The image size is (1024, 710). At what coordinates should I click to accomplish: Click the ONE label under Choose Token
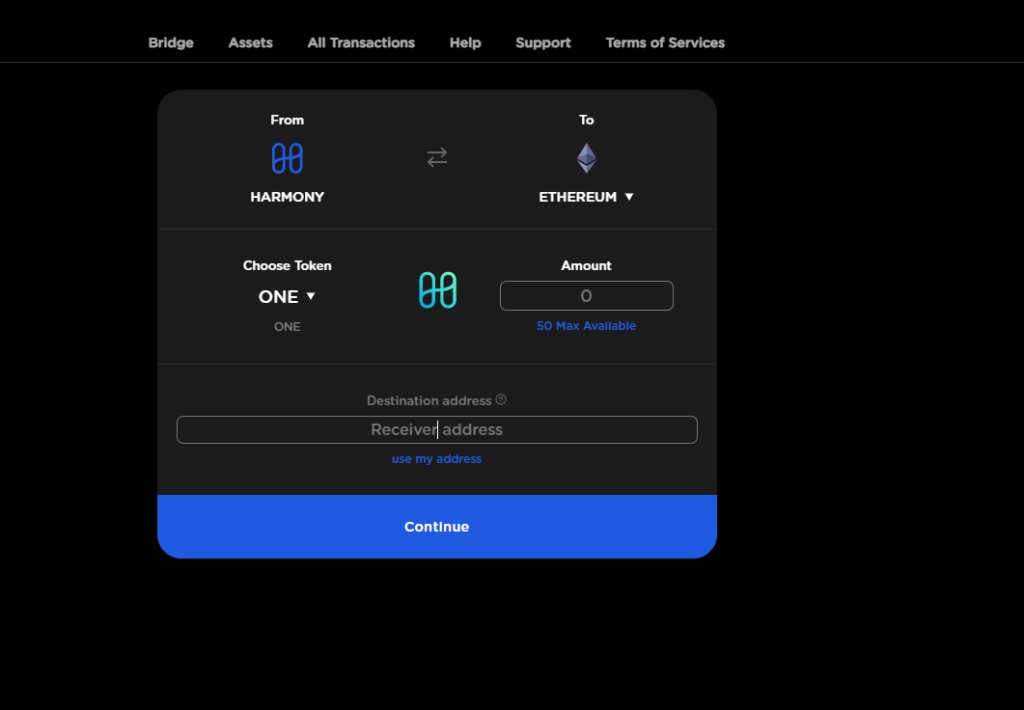coord(287,326)
